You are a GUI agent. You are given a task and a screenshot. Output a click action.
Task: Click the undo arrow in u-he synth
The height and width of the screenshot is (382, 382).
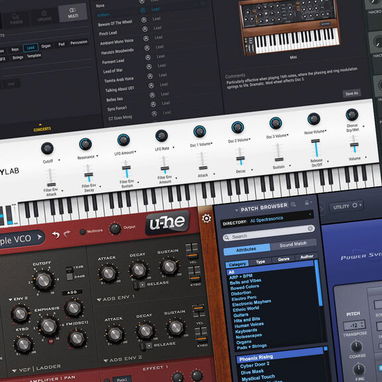click(x=55, y=235)
